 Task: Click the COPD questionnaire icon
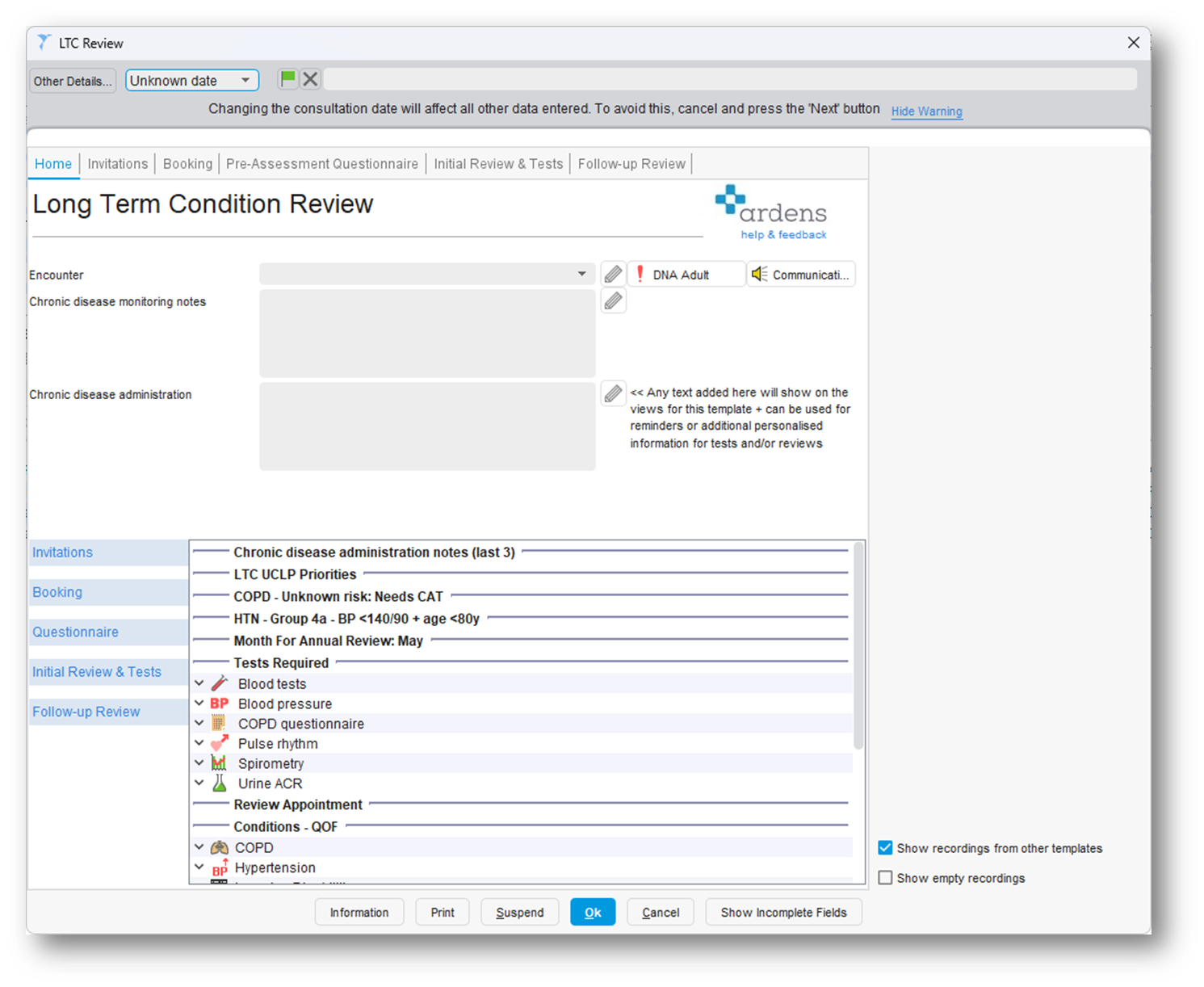pos(219,723)
